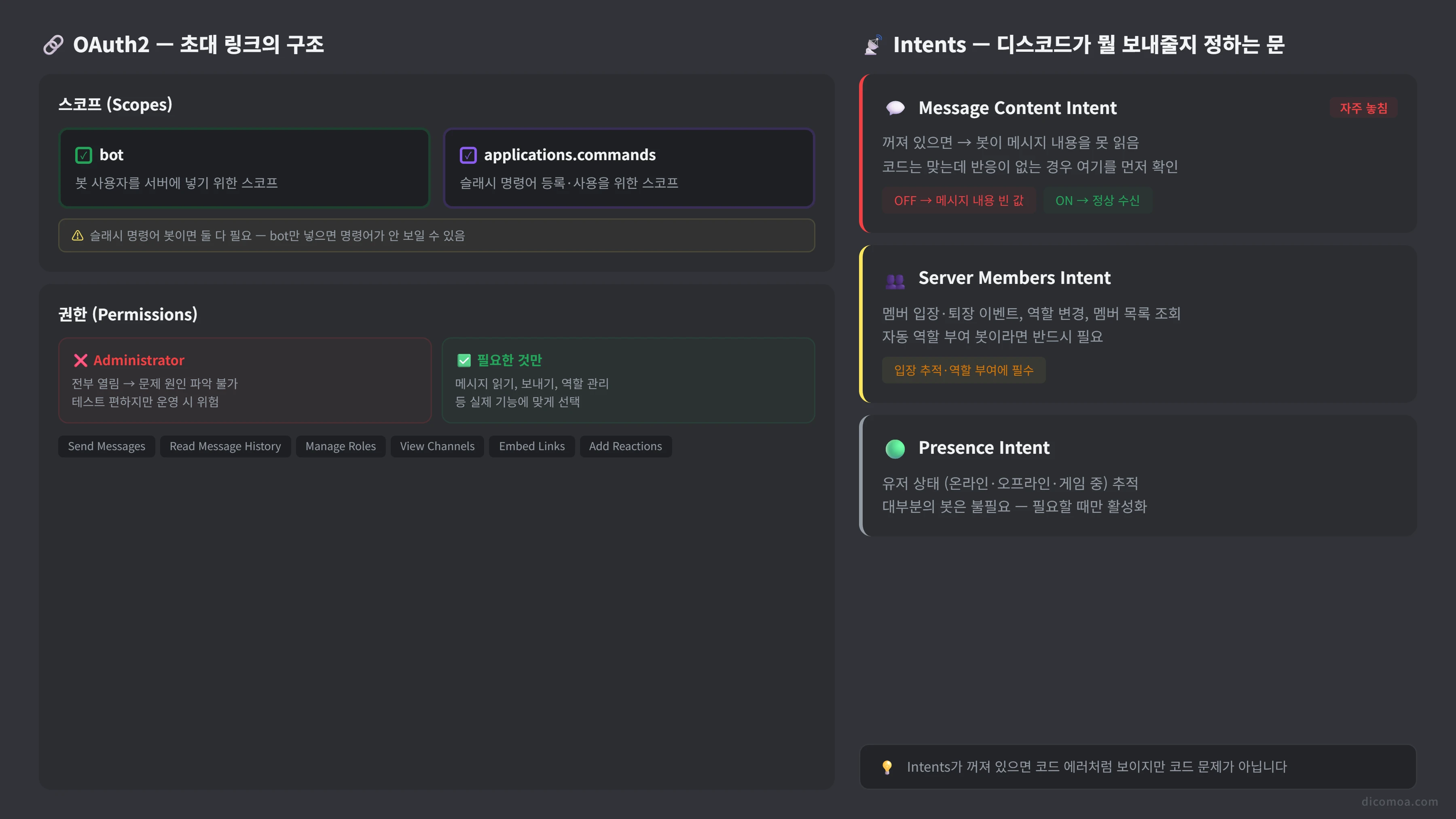Select the Embed Links permission chip

(x=531, y=447)
